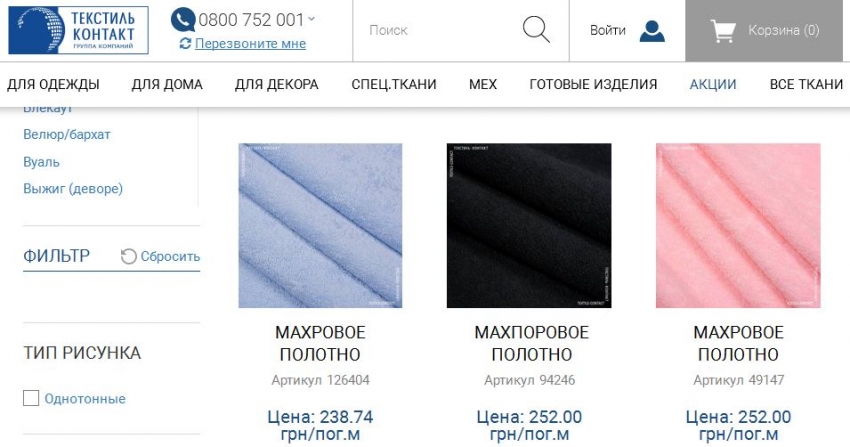Image resolution: width=850 pixels, height=447 pixels.
Task: Click the blue phone icon
Action: [183, 20]
